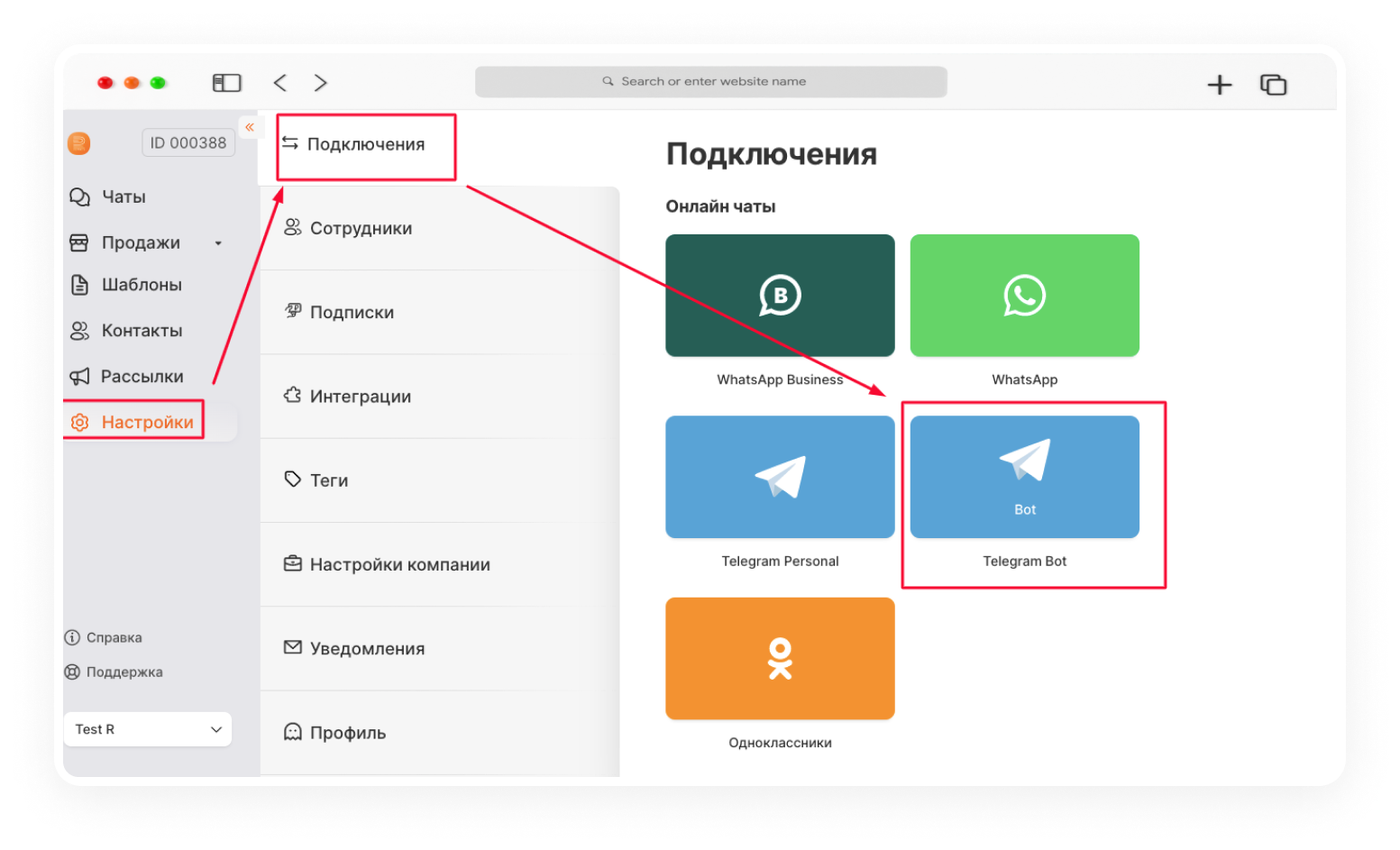
Task: Click the storefront icon beside Продажи
Action: pos(79,242)
